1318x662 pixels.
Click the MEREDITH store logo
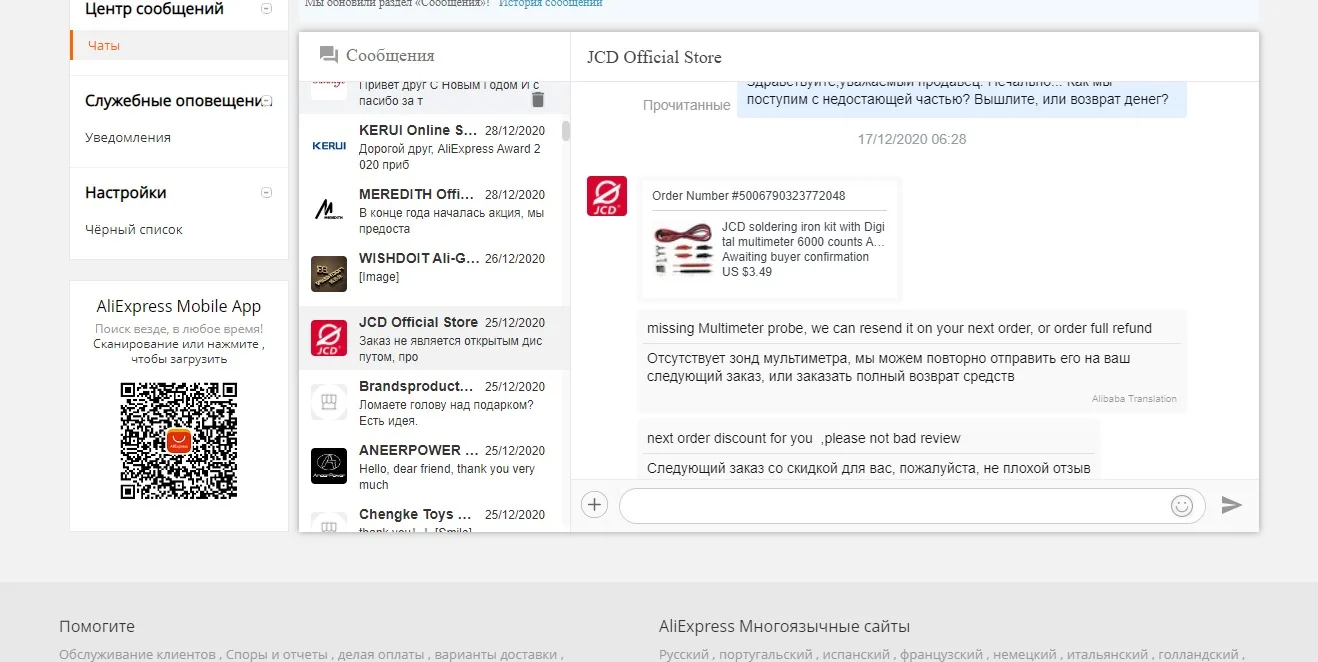click(x=329, y=210)
